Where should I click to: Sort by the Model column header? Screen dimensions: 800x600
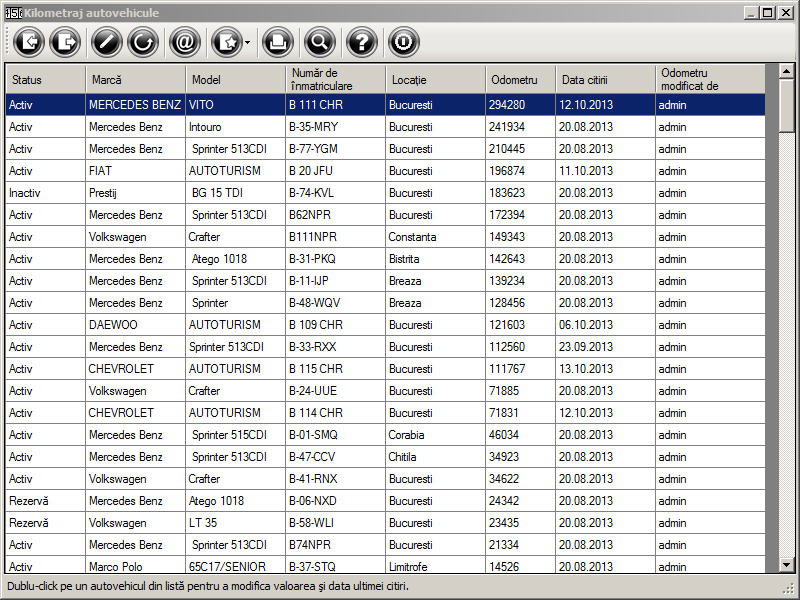(x=235, y=80)
